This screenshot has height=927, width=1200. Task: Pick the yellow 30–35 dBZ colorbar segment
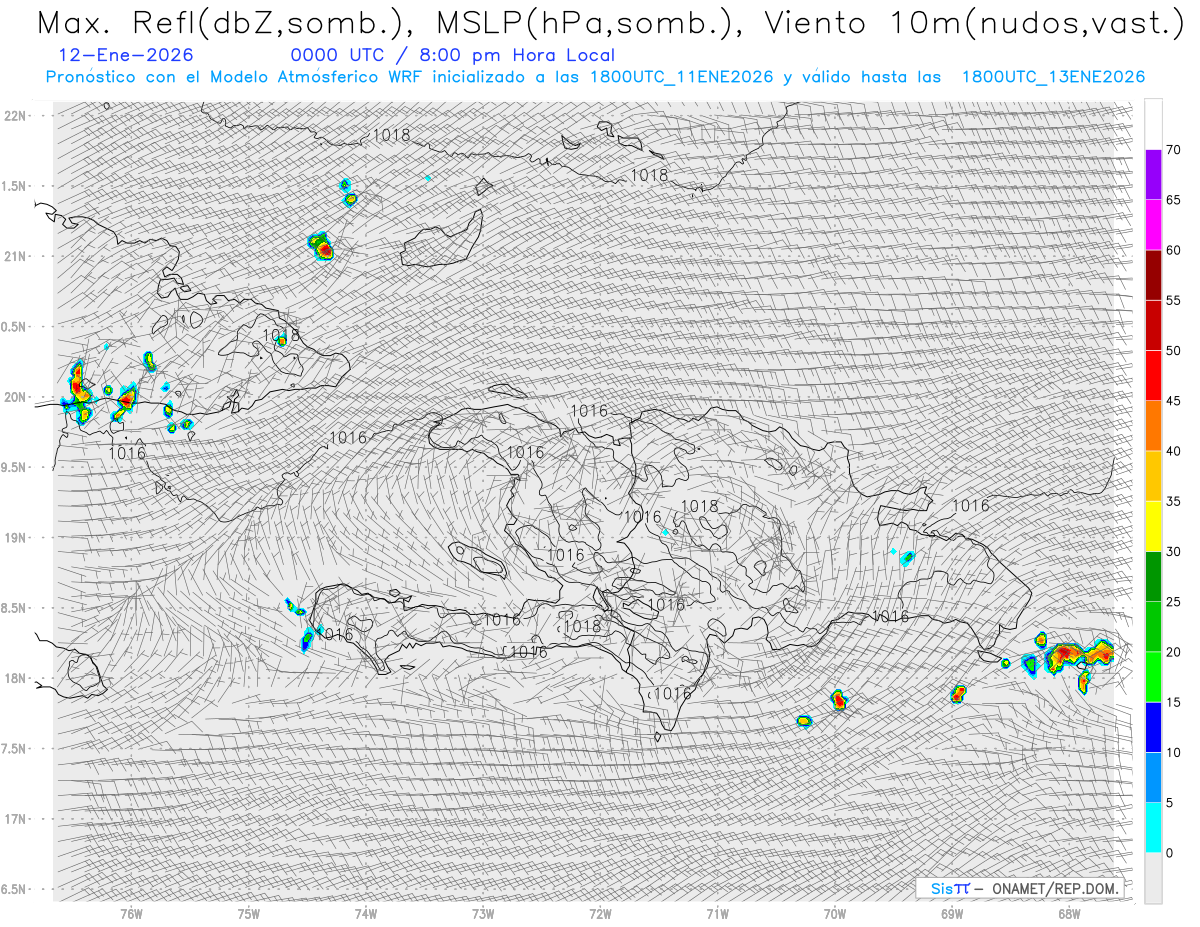click(1153, 526)
